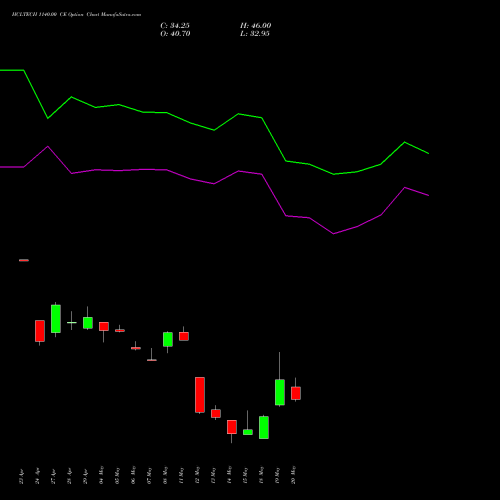Click the green upper indicator line
The image size is (500, 500).
click(214, 130)
